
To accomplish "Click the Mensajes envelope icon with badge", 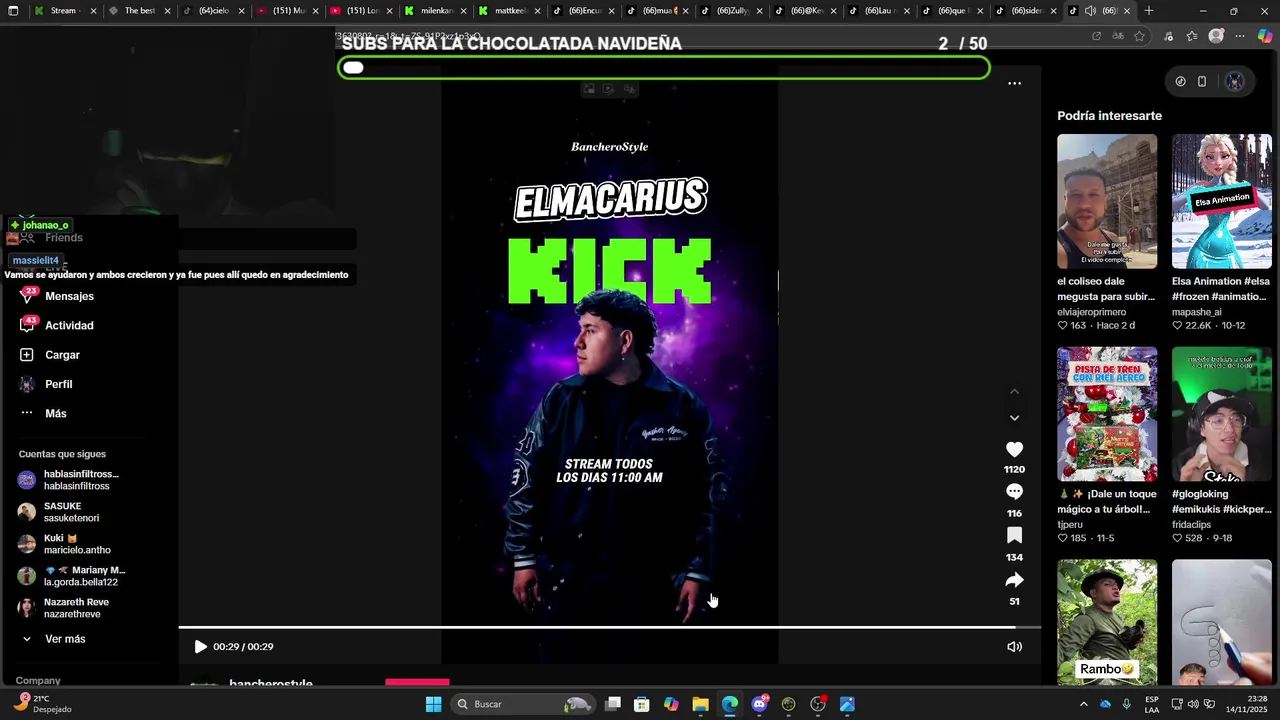I will click(x=27, y=296).
